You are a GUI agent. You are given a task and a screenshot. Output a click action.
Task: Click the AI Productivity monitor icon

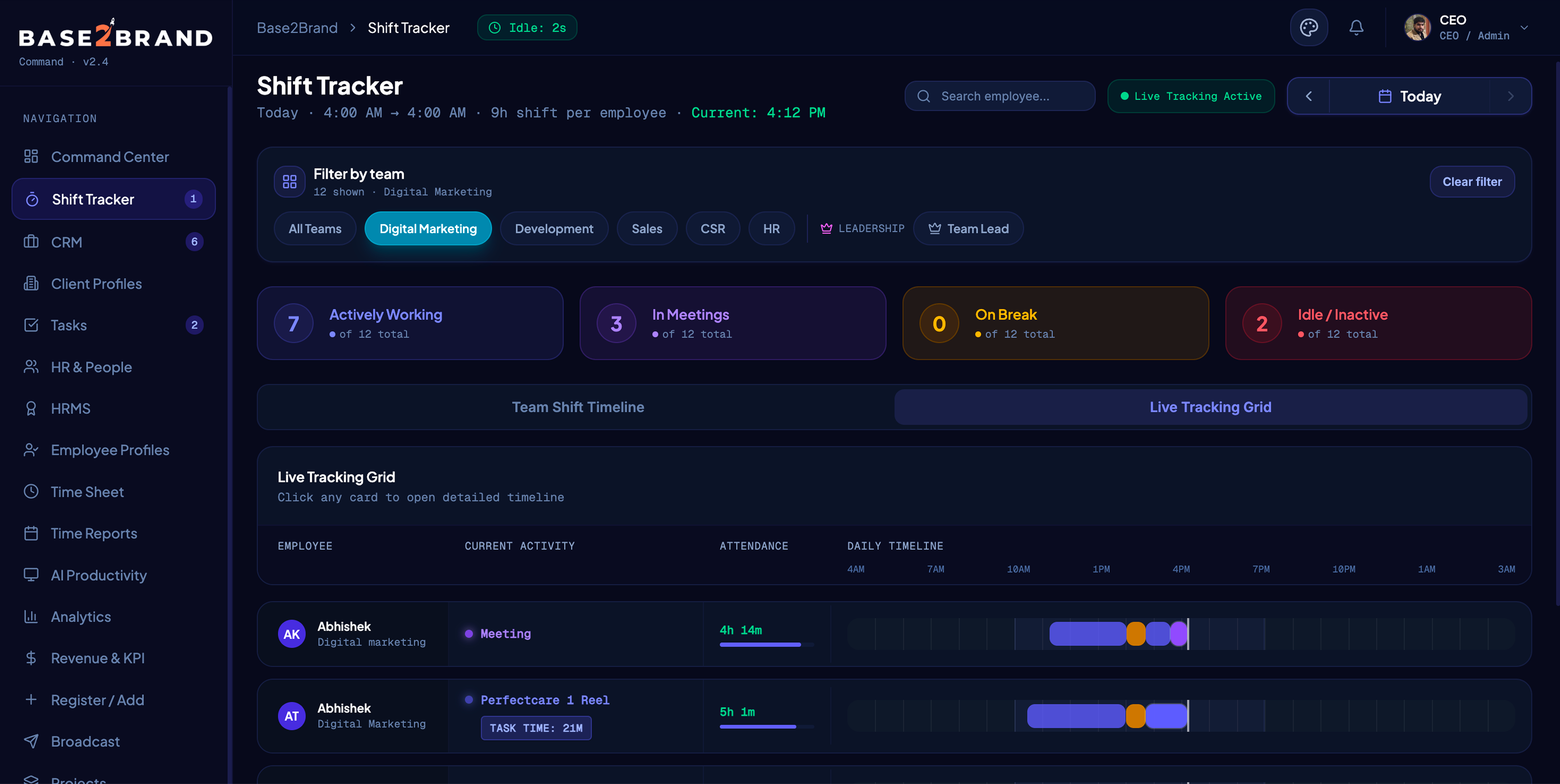(x=31, y=575)
